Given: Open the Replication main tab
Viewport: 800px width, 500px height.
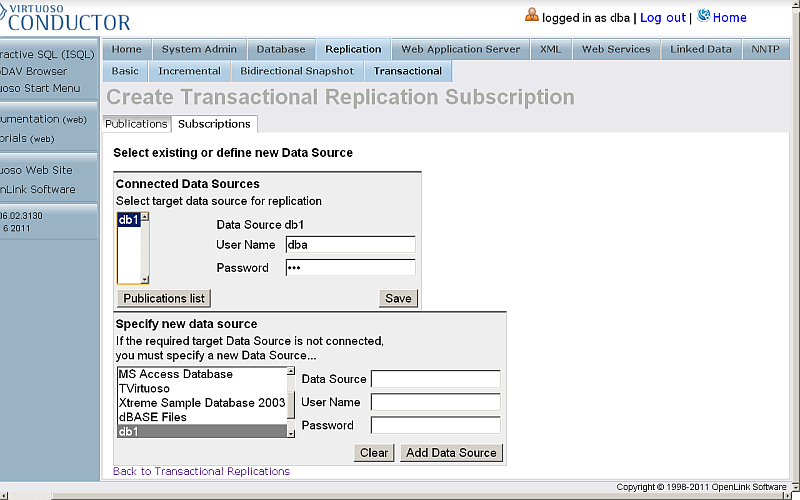Looking at the screenshot, I should click(x=353, y=49).
